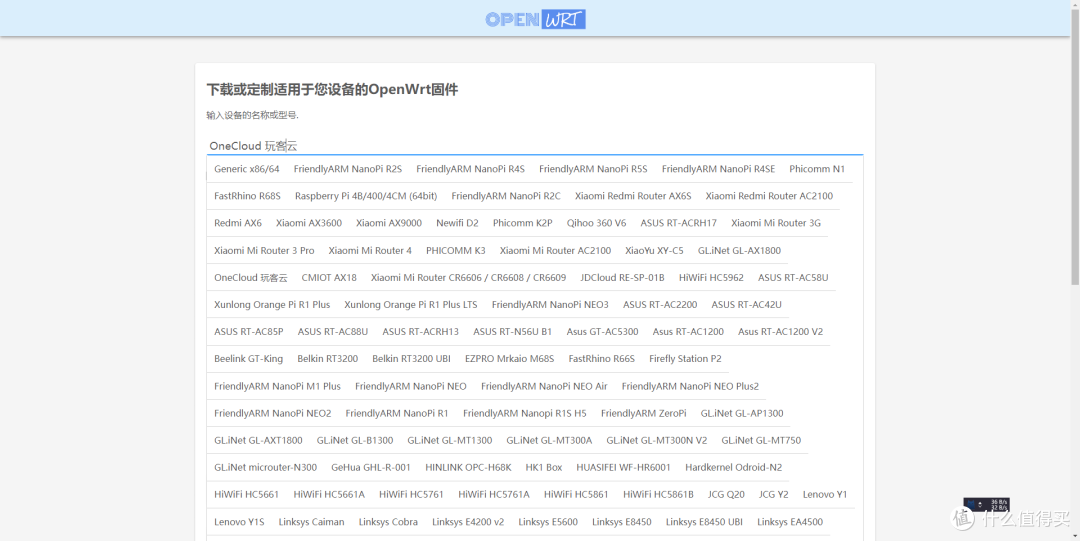
Task: Choose FriendlyARM NanoPi R4SE
Action: tap(718, 169)
